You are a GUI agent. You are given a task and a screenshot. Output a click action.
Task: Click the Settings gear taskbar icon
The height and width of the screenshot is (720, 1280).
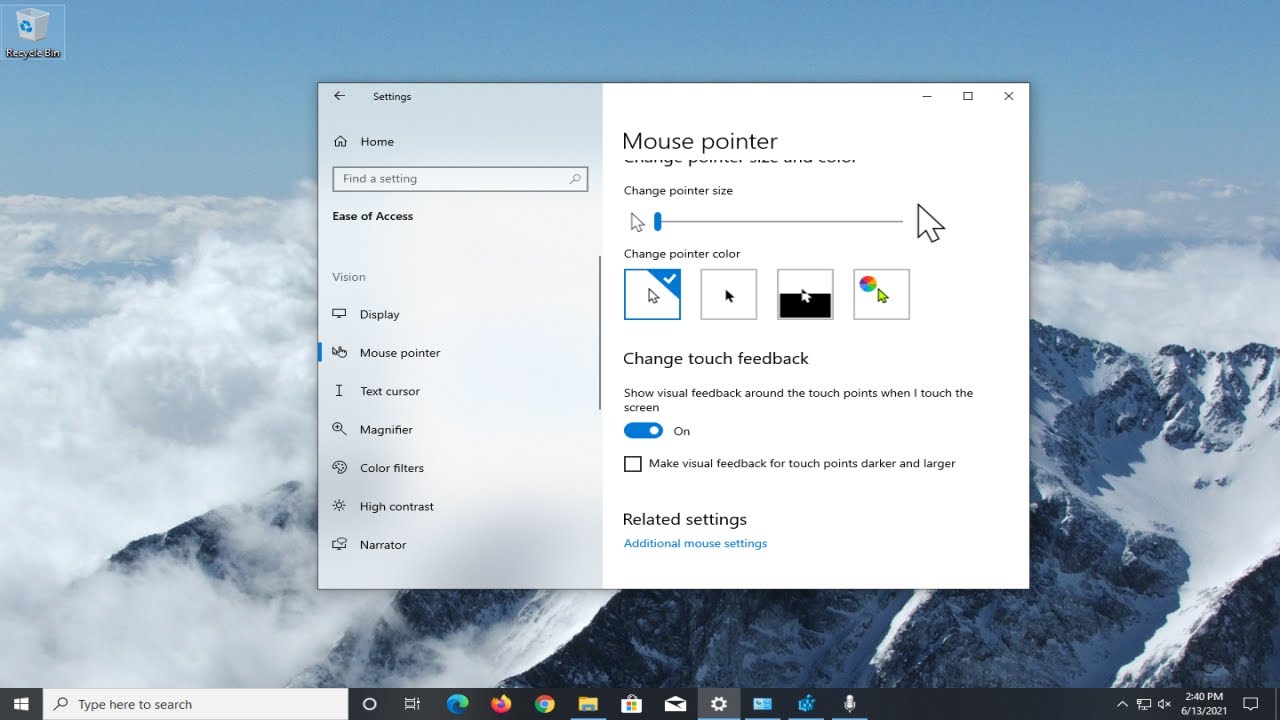tap(718, 704)
